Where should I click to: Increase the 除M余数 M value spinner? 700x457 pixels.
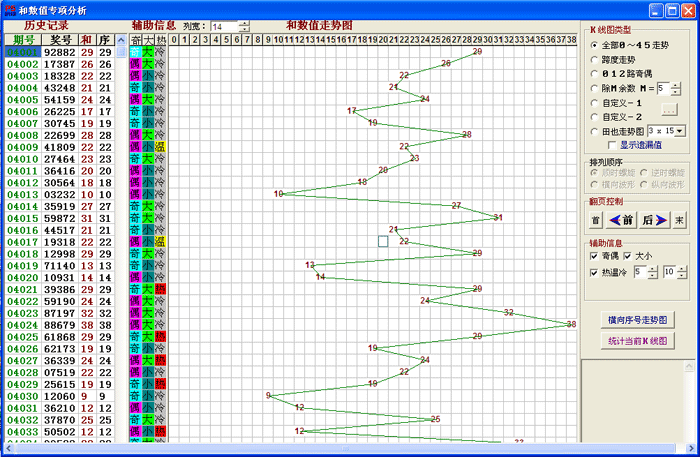[x=678, y=84]
